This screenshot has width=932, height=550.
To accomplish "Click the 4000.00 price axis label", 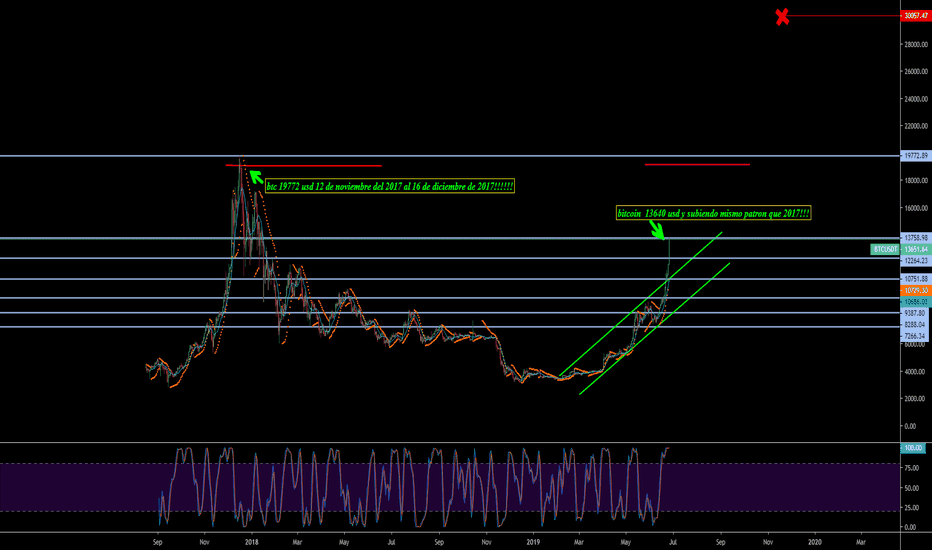I will click(x=915, y=372).
